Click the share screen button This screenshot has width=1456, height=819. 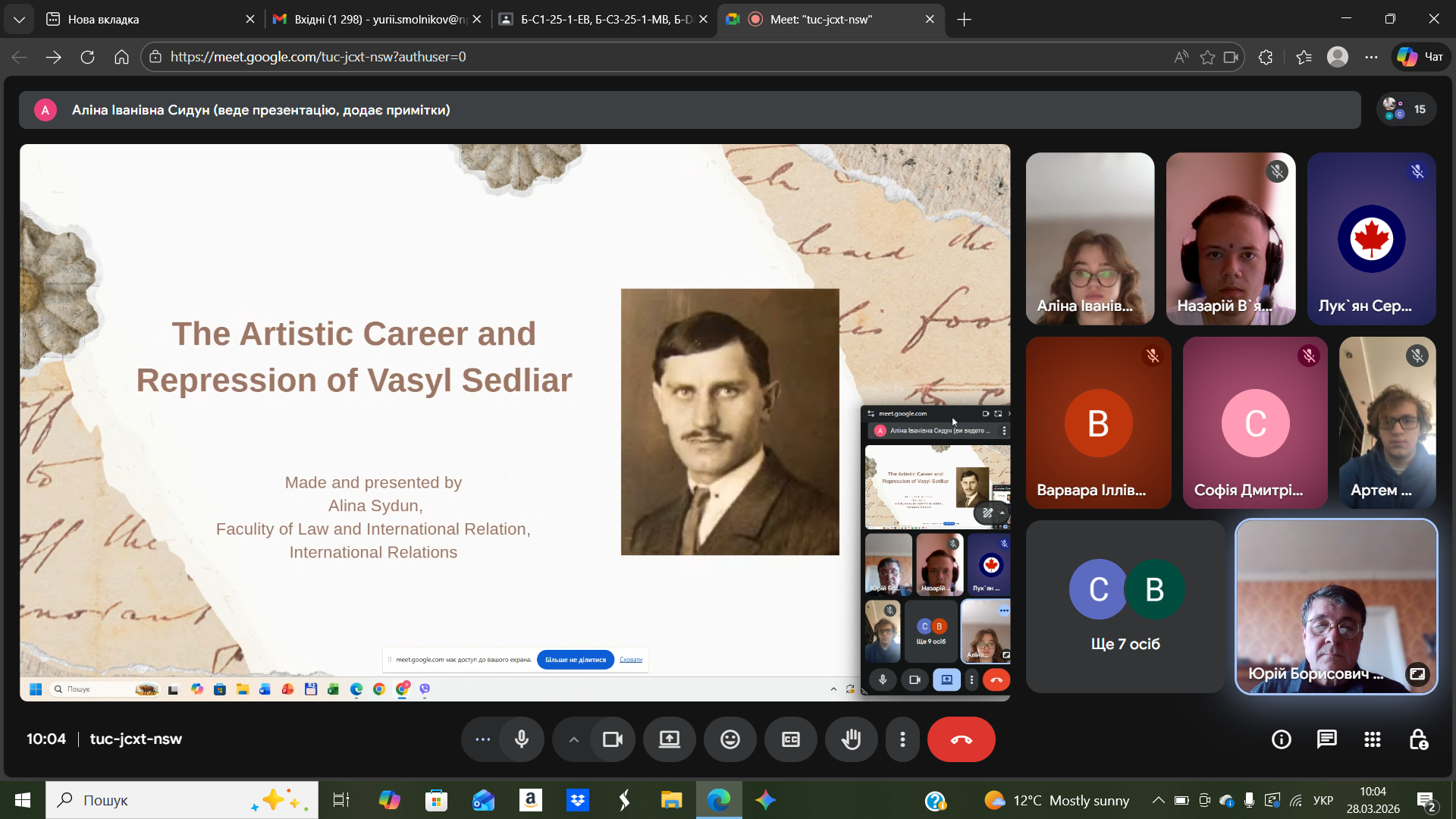coord(669,739)
